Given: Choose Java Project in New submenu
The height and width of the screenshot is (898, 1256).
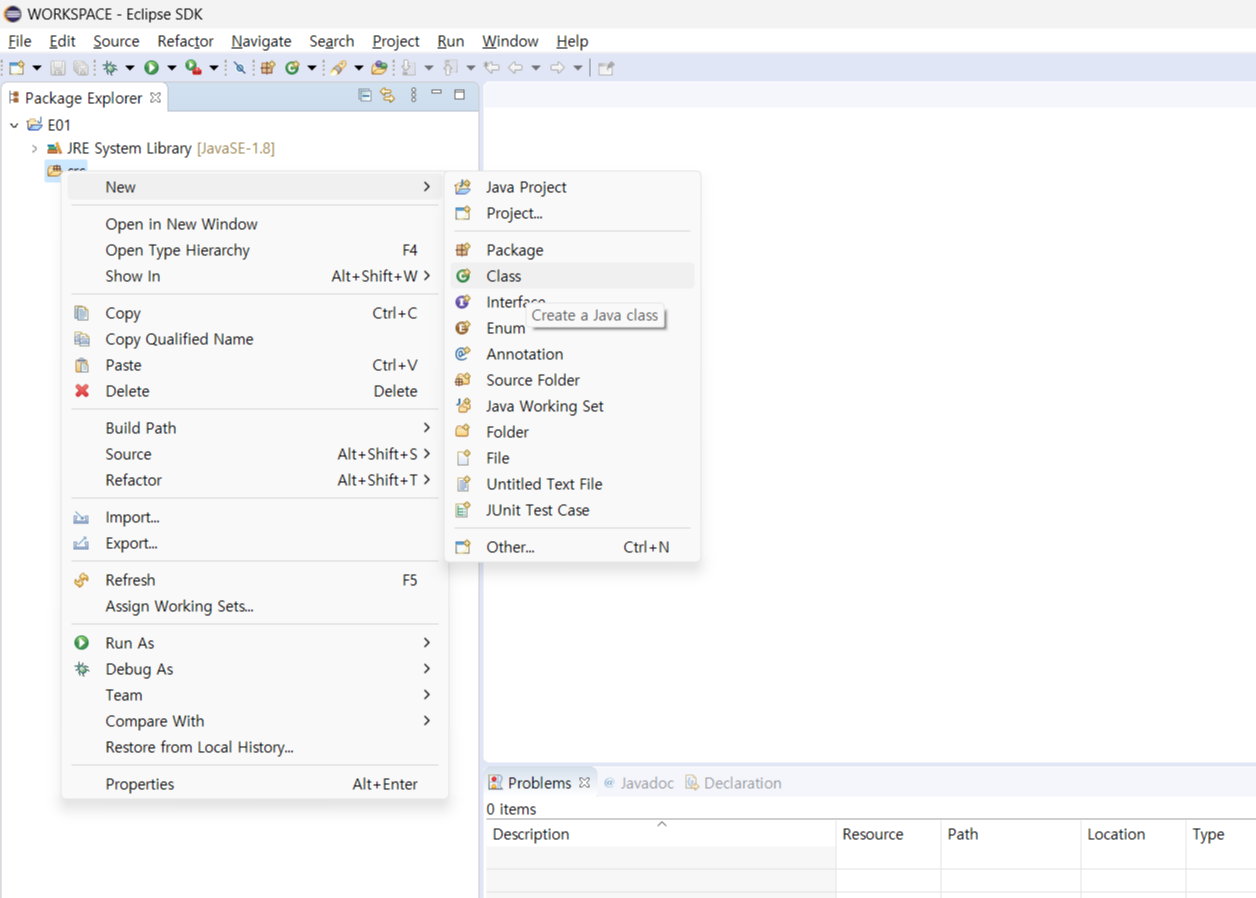Looking at the screenshot, I should point(572,187).
